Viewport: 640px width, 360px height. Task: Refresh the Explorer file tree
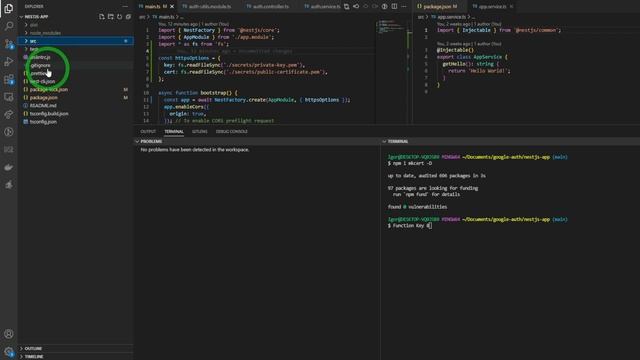click(x=120, y=17)
